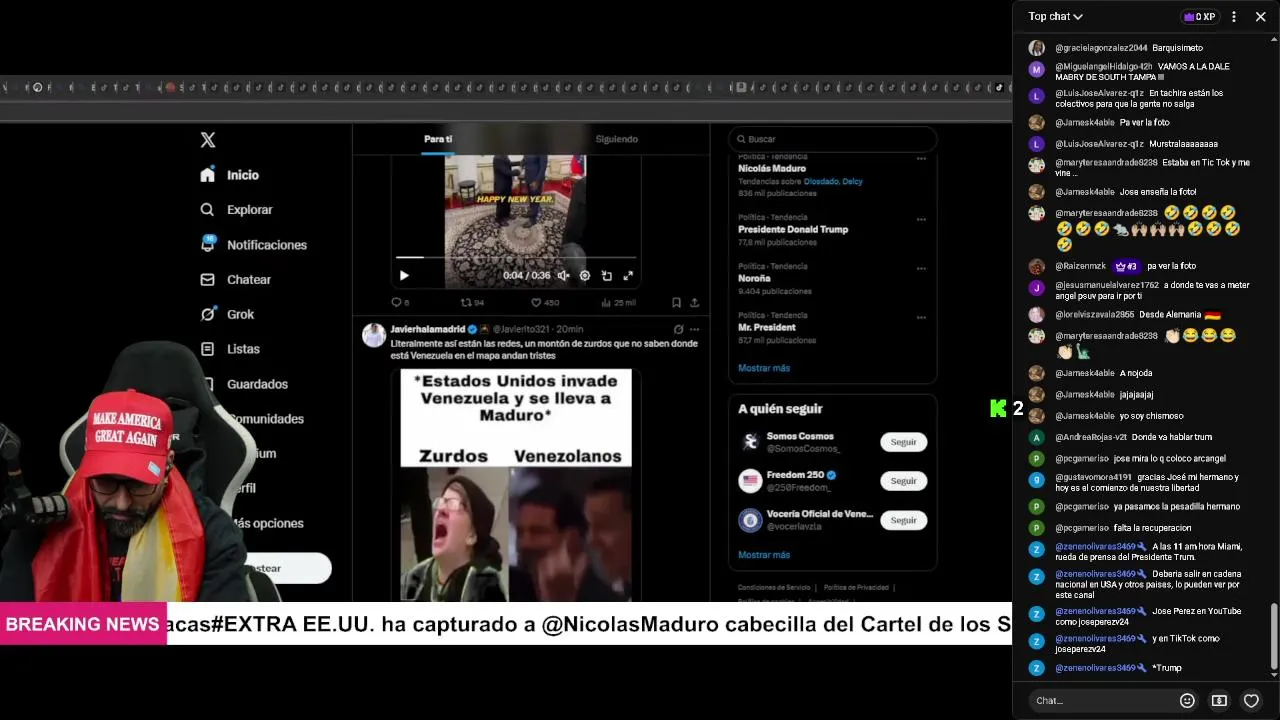Image resolution: width=1280 pixels, height=720 pixels.
Task: Unmute the tweet video audio
Action: 563,275
